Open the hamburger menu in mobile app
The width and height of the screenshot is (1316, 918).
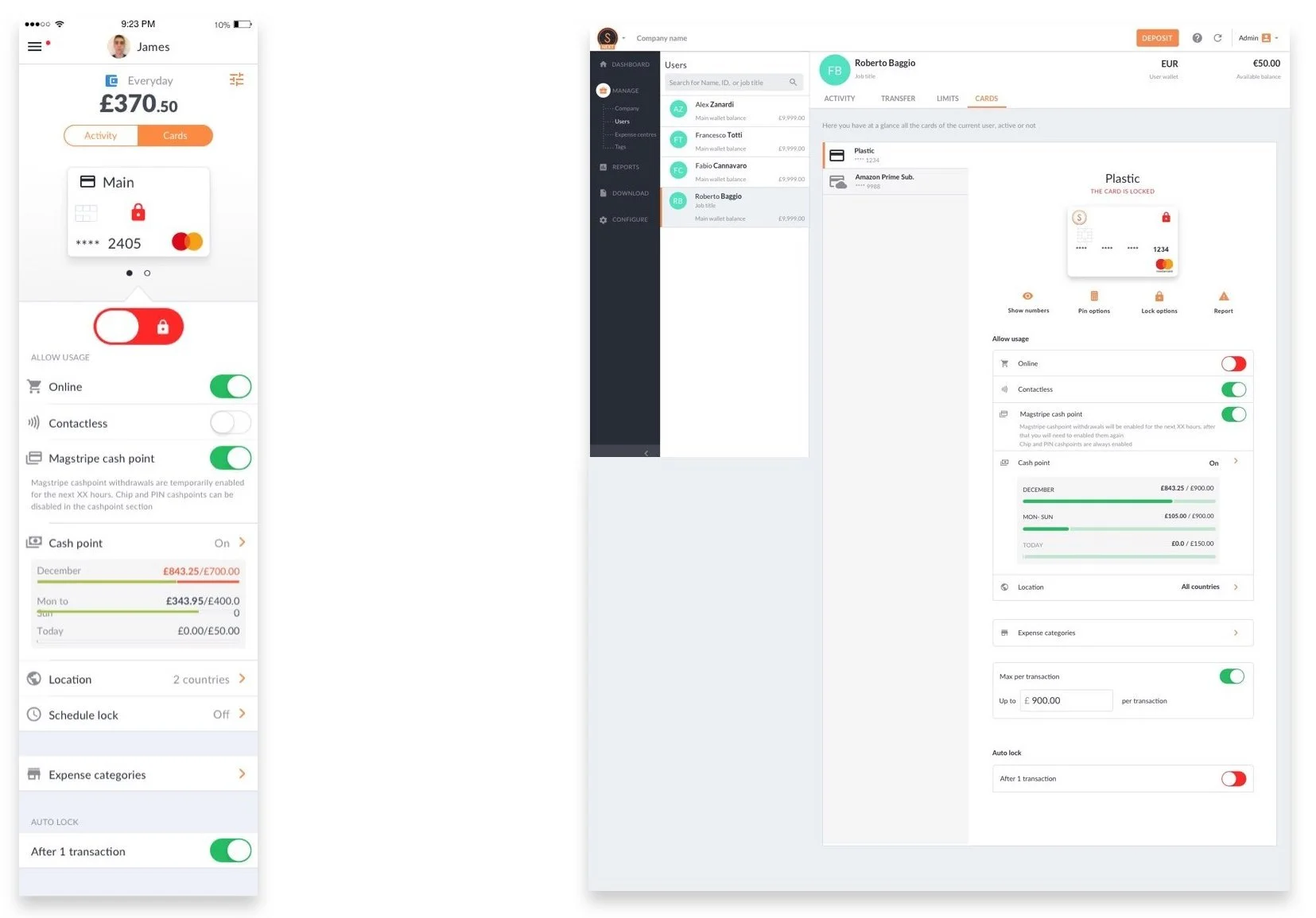tap(34, 47)
